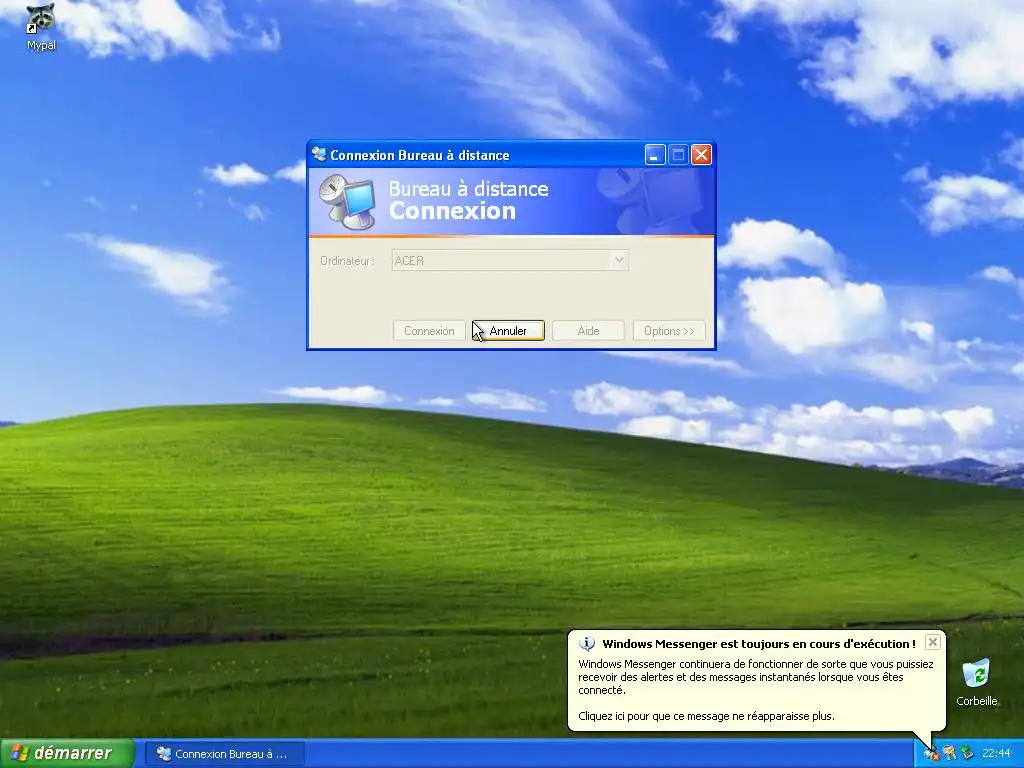Click the Connexion Bureau à distance taskbar button

coord(223,754)
